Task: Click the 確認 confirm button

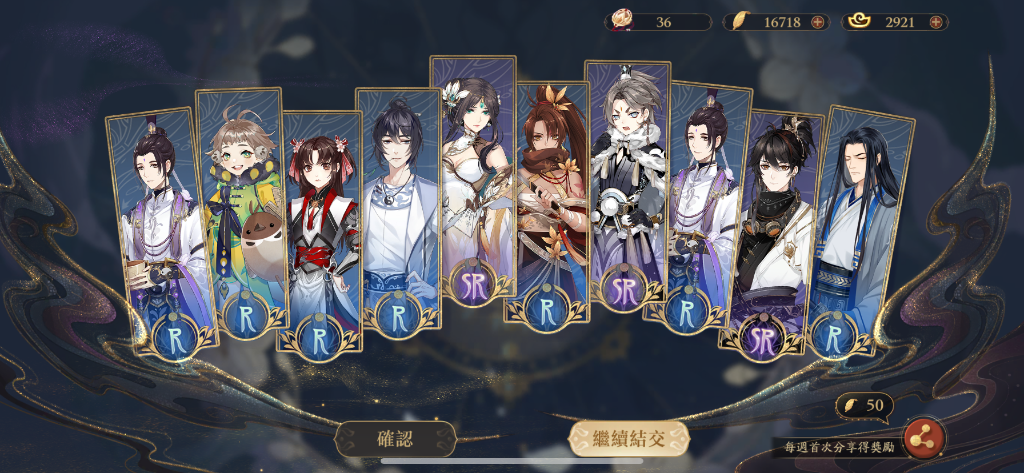Action: pyautogui.click(x=395, y=438)
